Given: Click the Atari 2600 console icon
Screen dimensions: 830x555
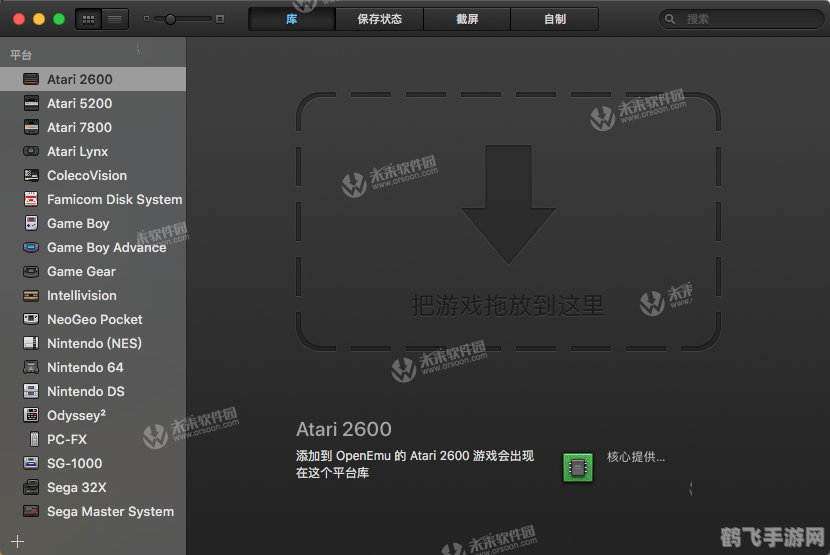Looking at the screenshot, I should click(31, 79).
